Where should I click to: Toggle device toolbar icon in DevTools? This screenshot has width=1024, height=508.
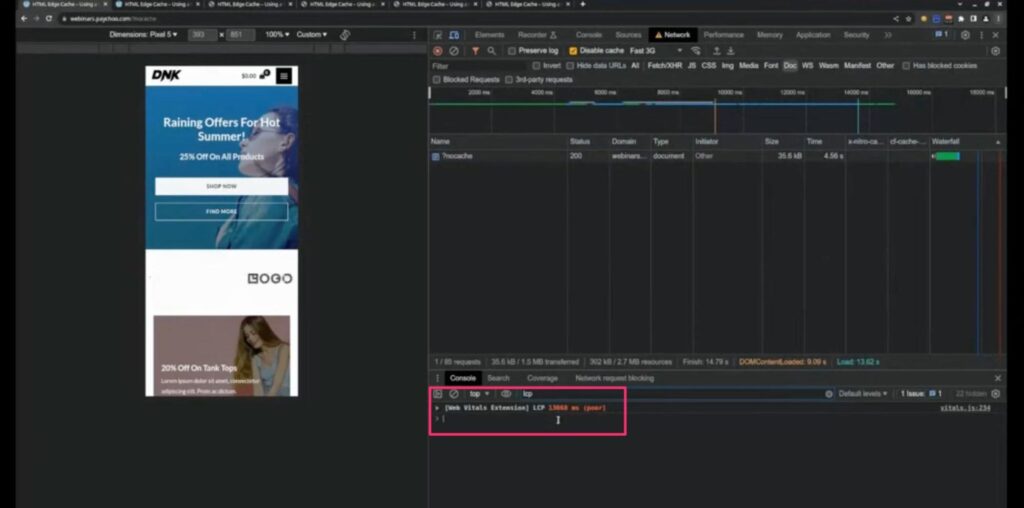pyautogui.click(x=453, y=35)
